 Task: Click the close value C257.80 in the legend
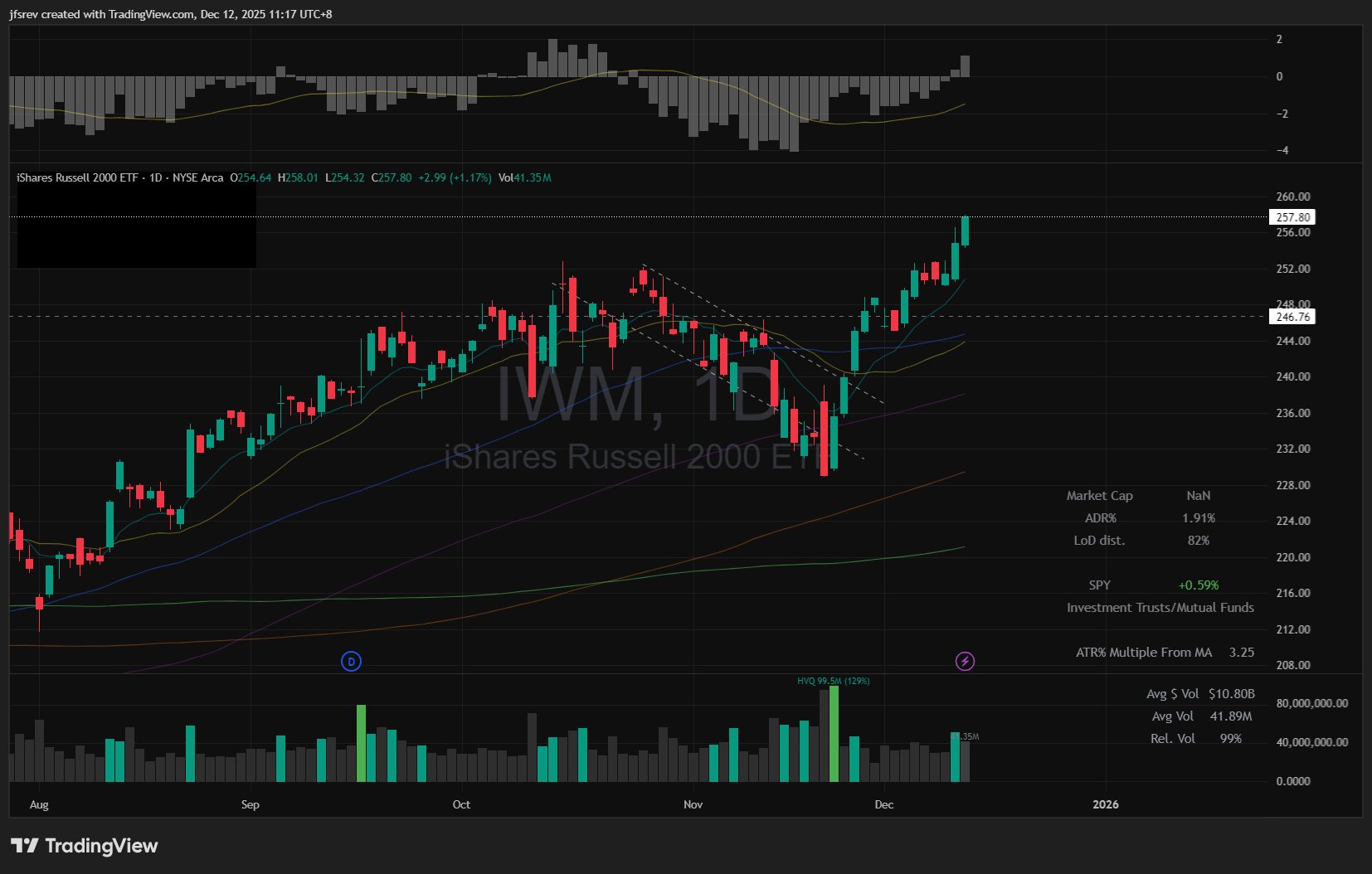coord(391,177)
